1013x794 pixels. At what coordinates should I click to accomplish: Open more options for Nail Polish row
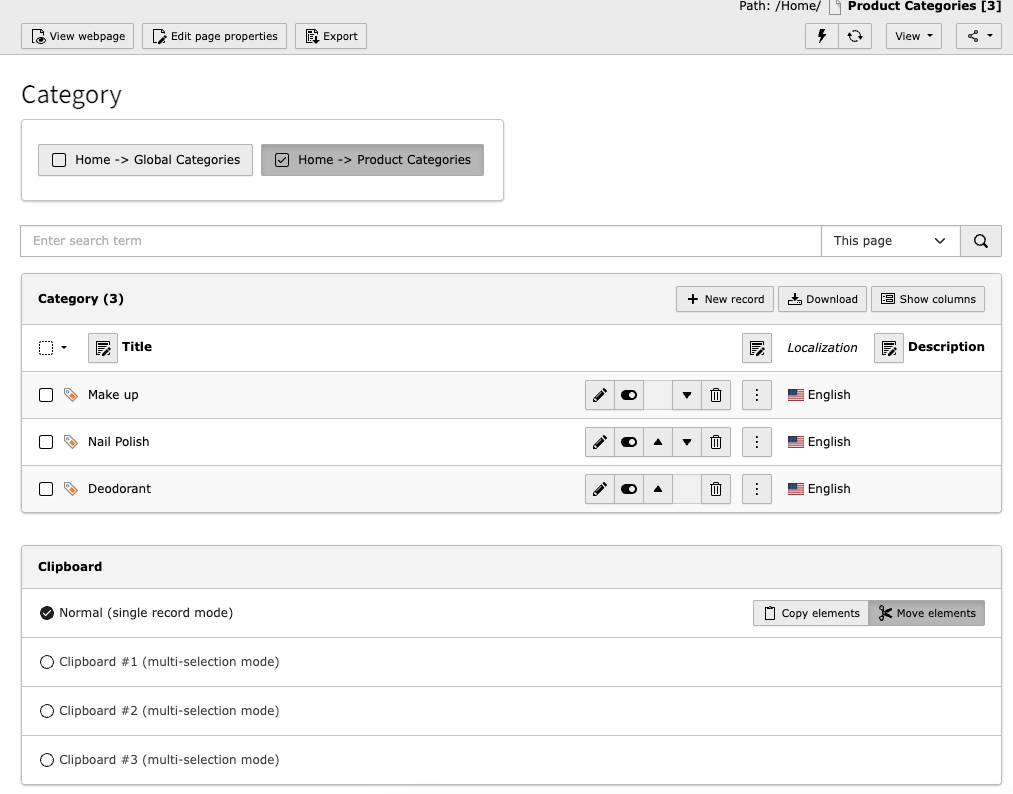pos(757,442)
